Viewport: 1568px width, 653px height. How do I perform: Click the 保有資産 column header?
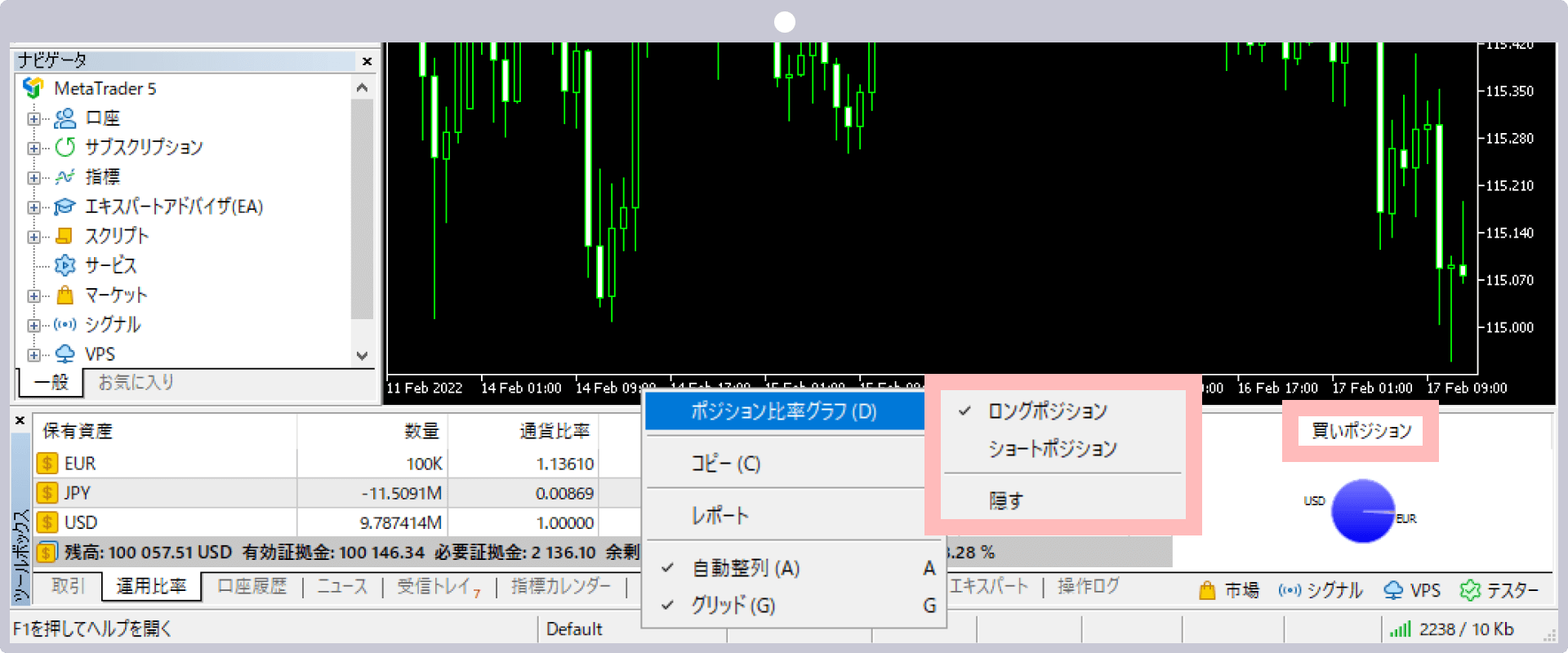tap(165, 431)
